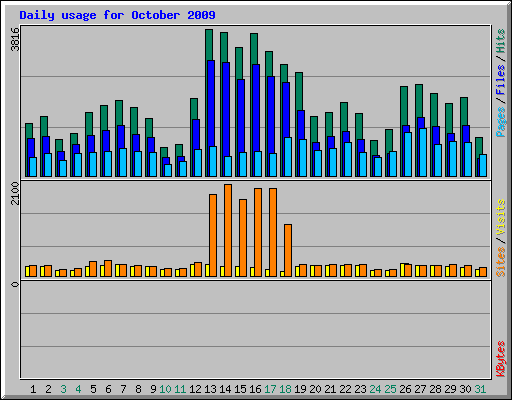Click day 9 on the x-axis
The width and height of the screenshot is (512, 400).
[x=153, y=389]
